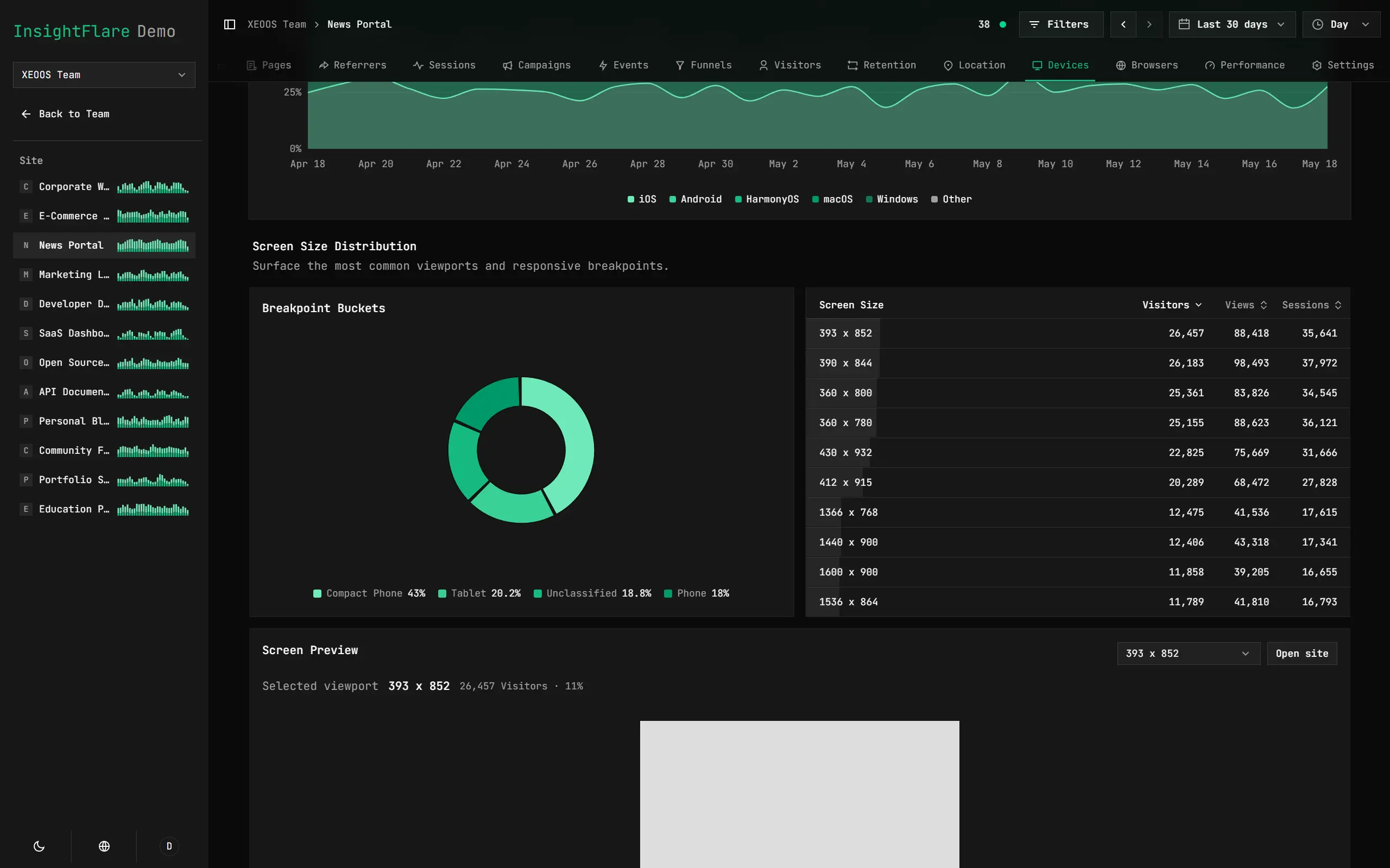Image resolution: width=1390 pixels, height=868 pixels.
Task: Open the Portfolio site entry
Action: pos(104,480)
